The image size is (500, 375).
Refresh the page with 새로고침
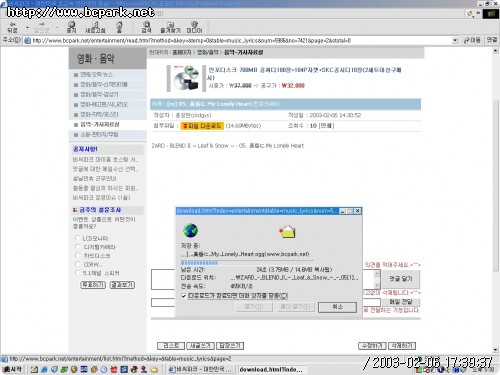(95, 27)
